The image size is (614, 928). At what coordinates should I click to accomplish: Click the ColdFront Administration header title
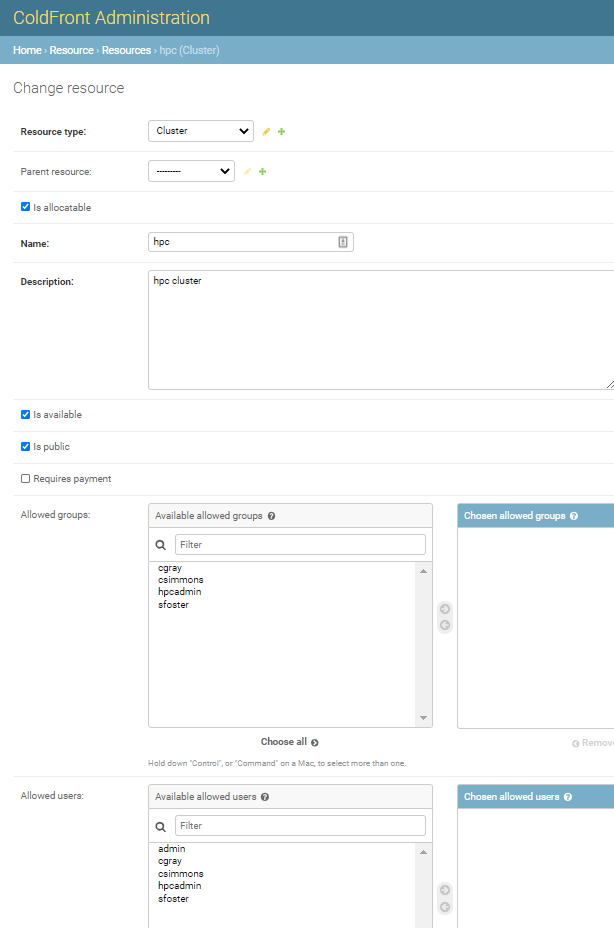coord(111,18)
